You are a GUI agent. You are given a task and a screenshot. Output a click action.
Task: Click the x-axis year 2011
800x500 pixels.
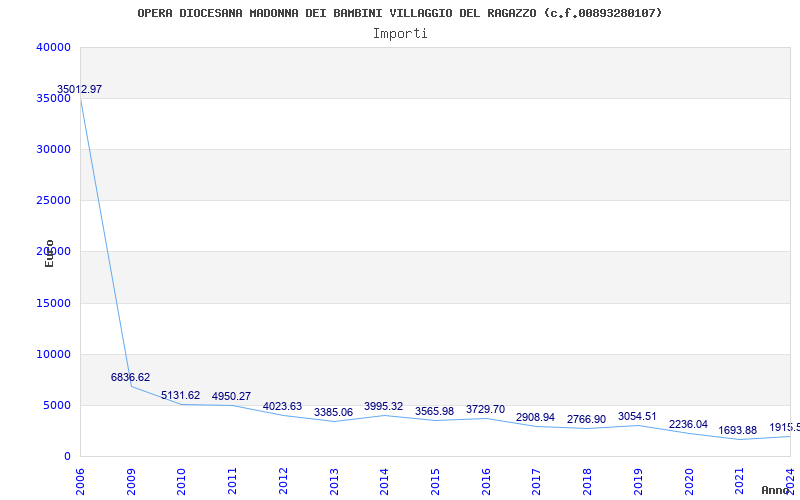click(232, 482)
